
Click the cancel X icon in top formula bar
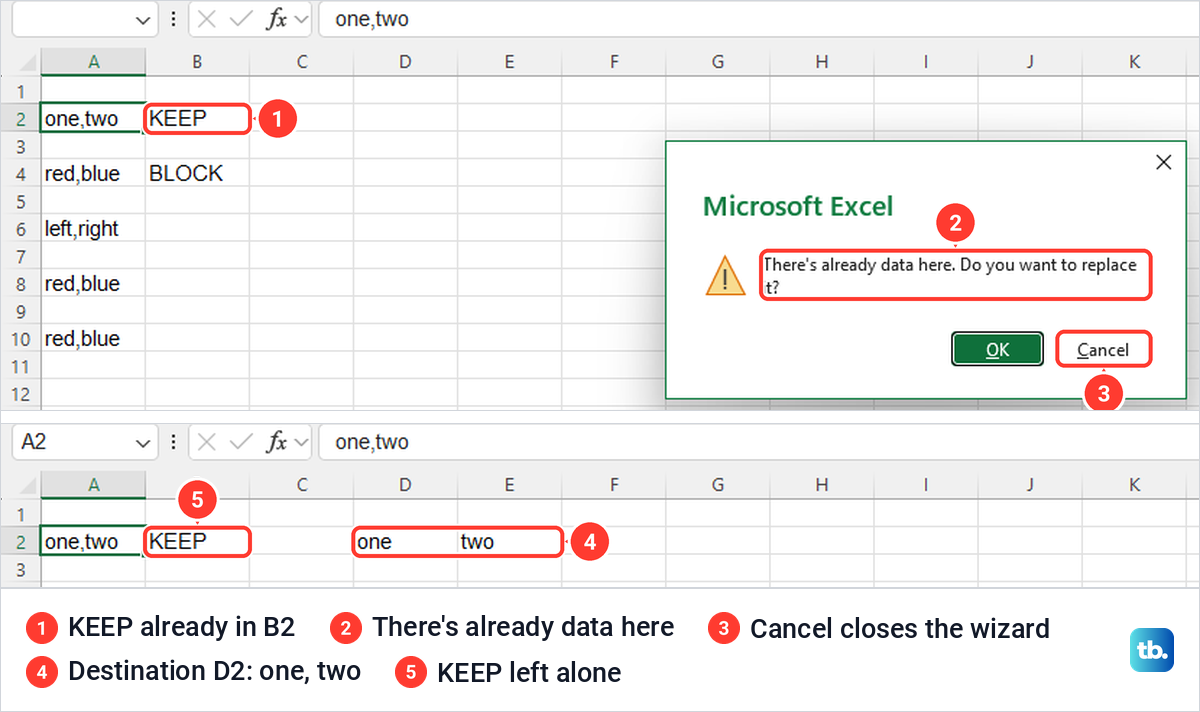click(x=206, y=19)
